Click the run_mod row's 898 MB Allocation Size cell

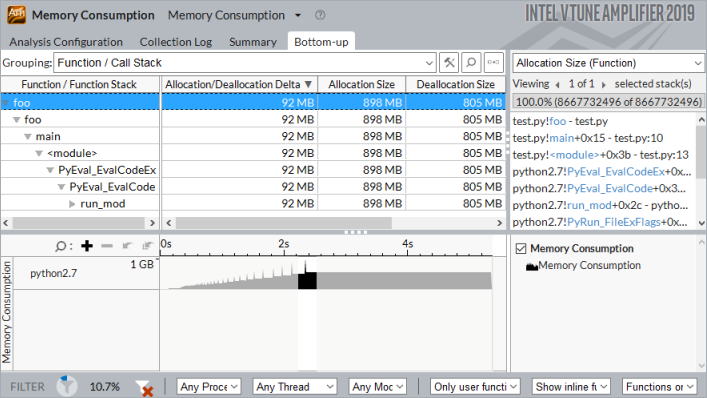pos(362,204)
